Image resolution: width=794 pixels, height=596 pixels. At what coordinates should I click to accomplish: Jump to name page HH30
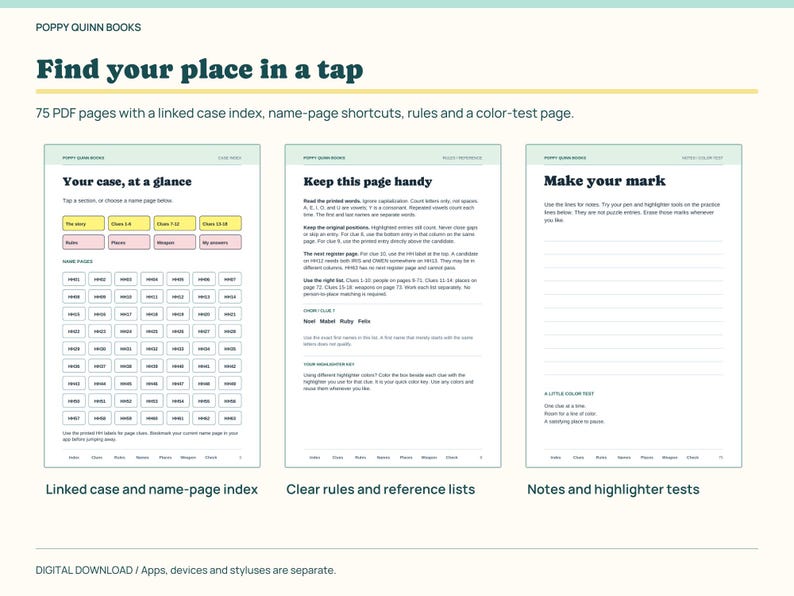click(100, 349)
